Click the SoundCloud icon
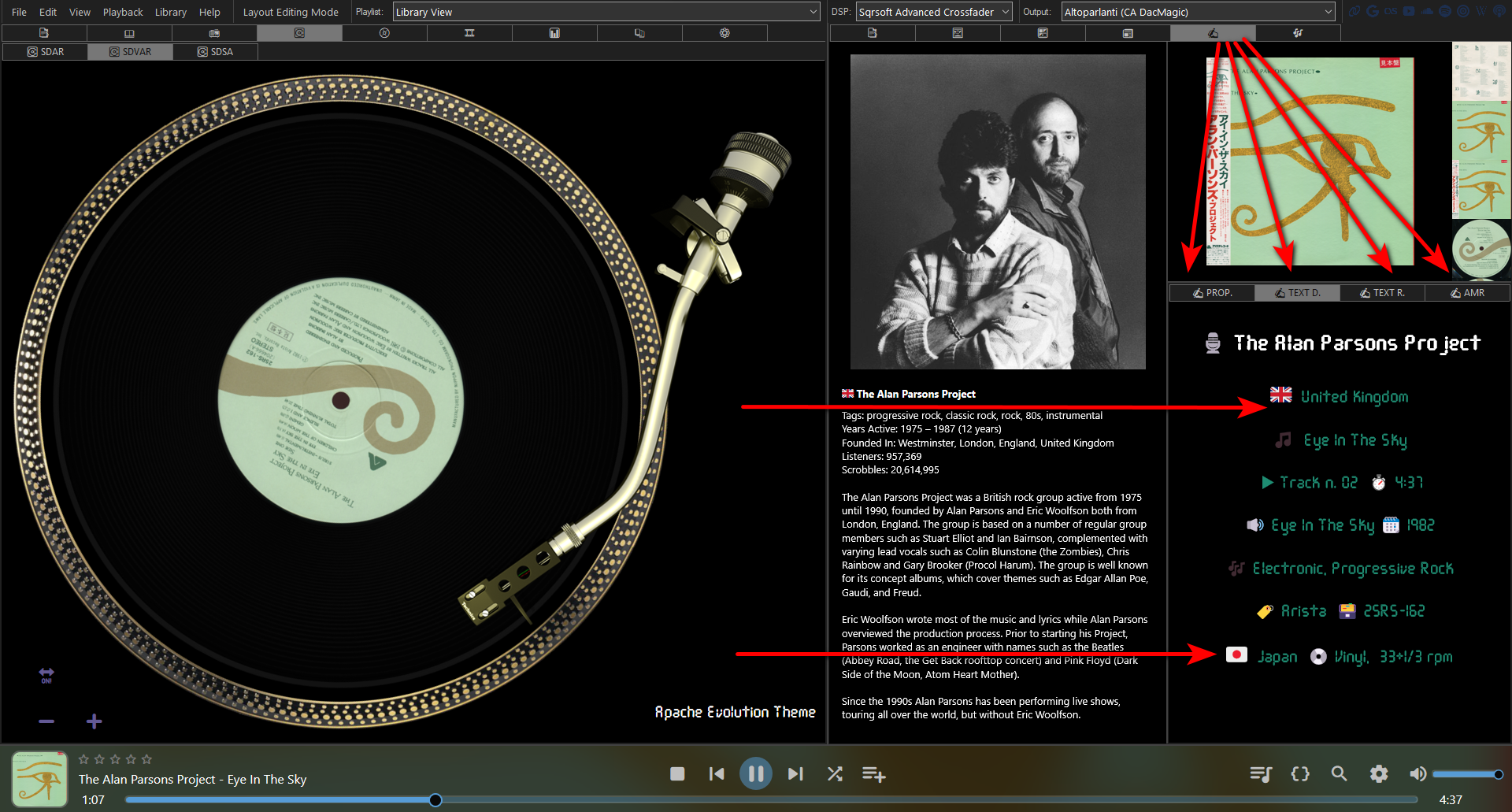This screenshot has height=812, width=1512. pyautogui.click(x=1427, y=11)
